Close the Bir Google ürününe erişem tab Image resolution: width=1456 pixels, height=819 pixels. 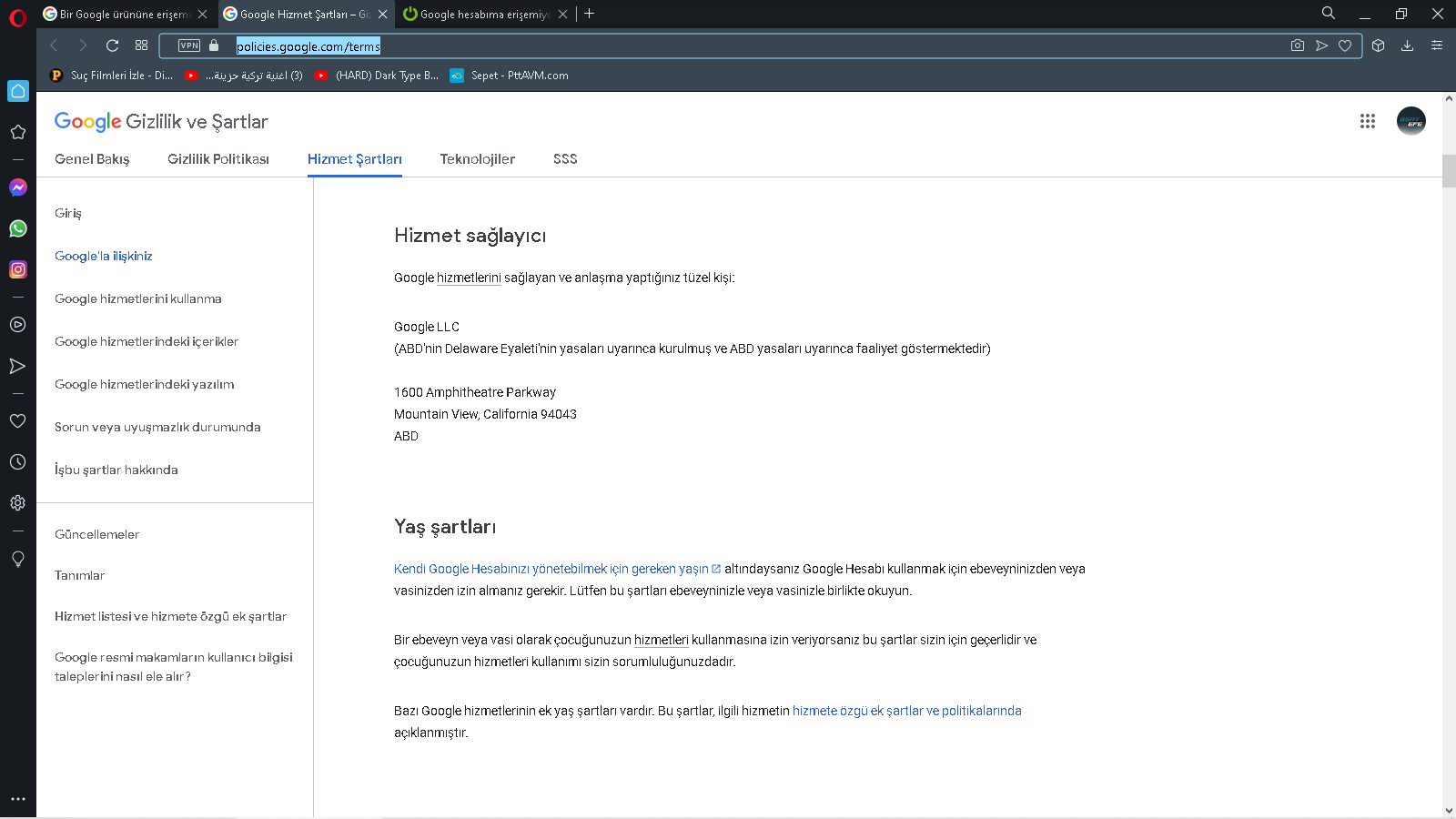pyautogui.click(x=202, y=15)
